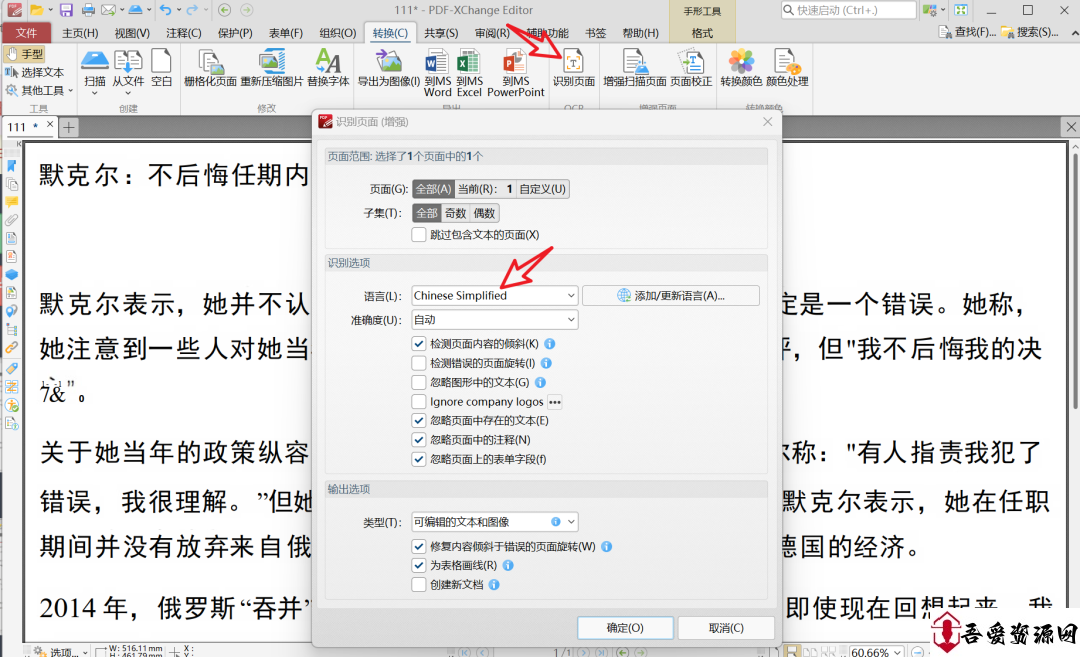Open the 转换颜色 color conversion tool
This screenshot has height=657, width=1080.
tap(741, 68)
